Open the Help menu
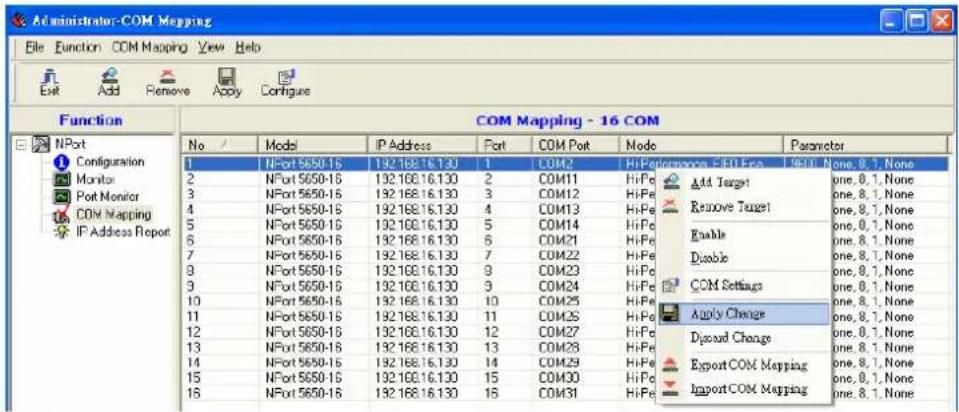 [249, 47]
